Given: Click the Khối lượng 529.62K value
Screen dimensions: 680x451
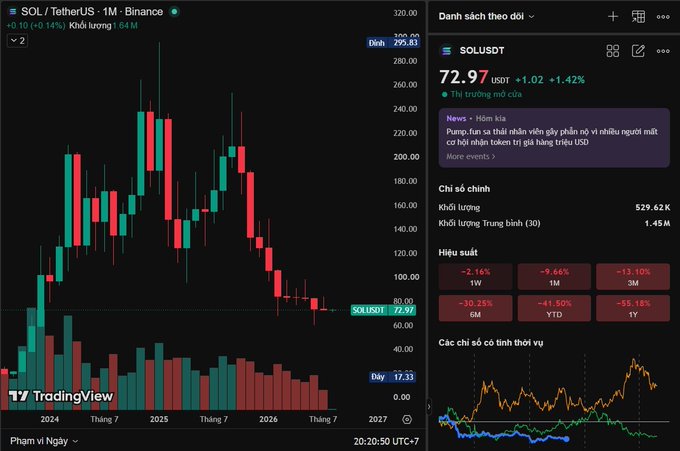Looking at the screenshot, I should point(652,207).
